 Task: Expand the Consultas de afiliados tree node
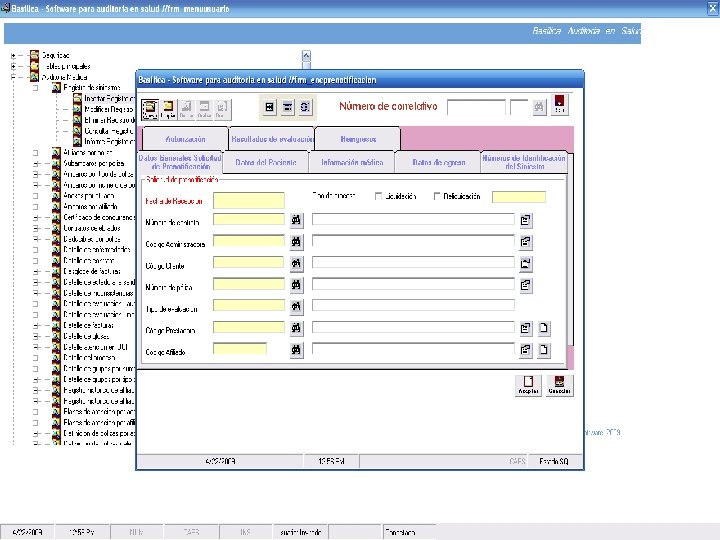35,228
